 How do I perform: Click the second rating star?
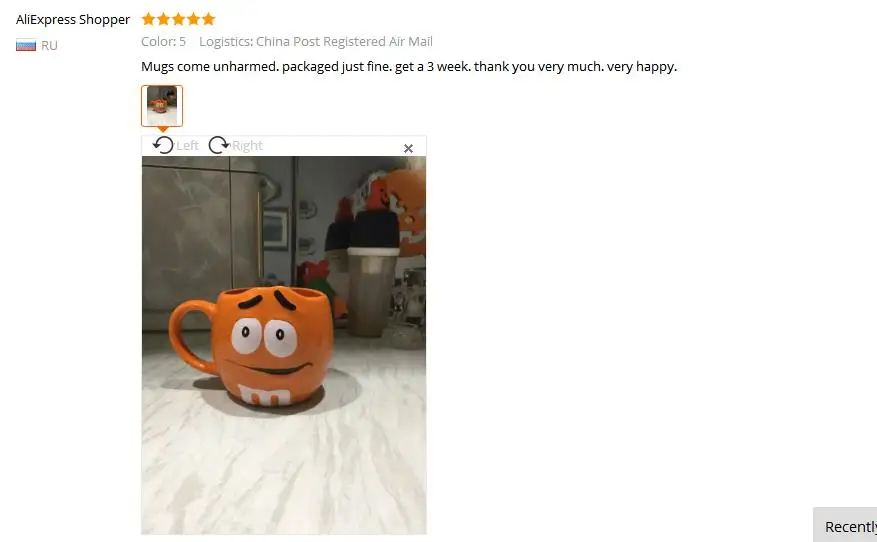click(163, 20)
